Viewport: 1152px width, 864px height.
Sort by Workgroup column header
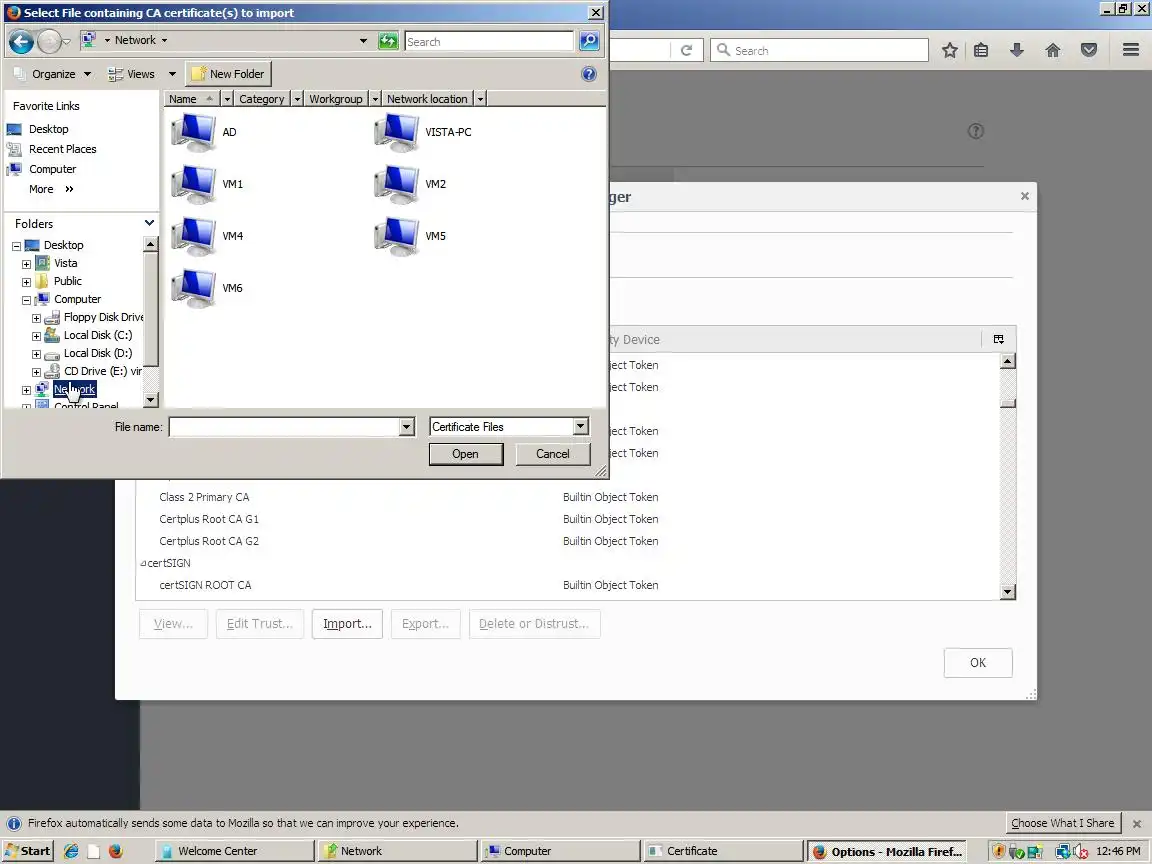336,98
